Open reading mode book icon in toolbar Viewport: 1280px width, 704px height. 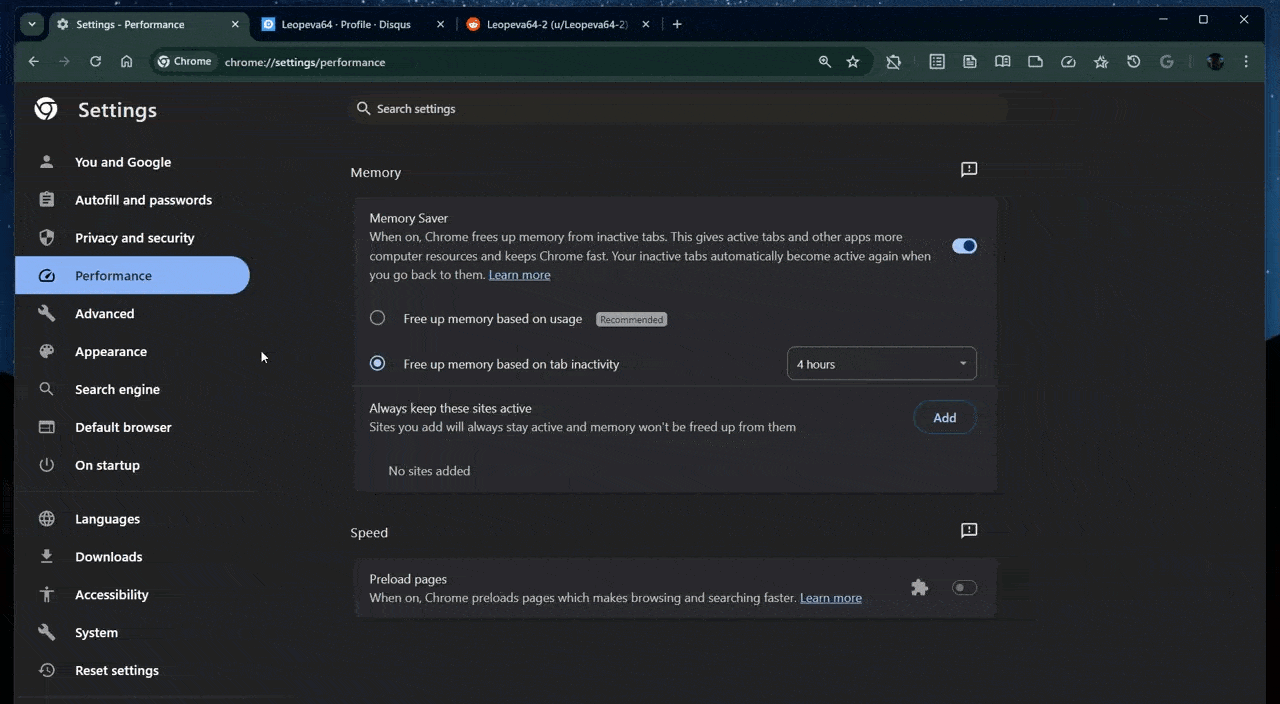click(x=1002, y=62)
